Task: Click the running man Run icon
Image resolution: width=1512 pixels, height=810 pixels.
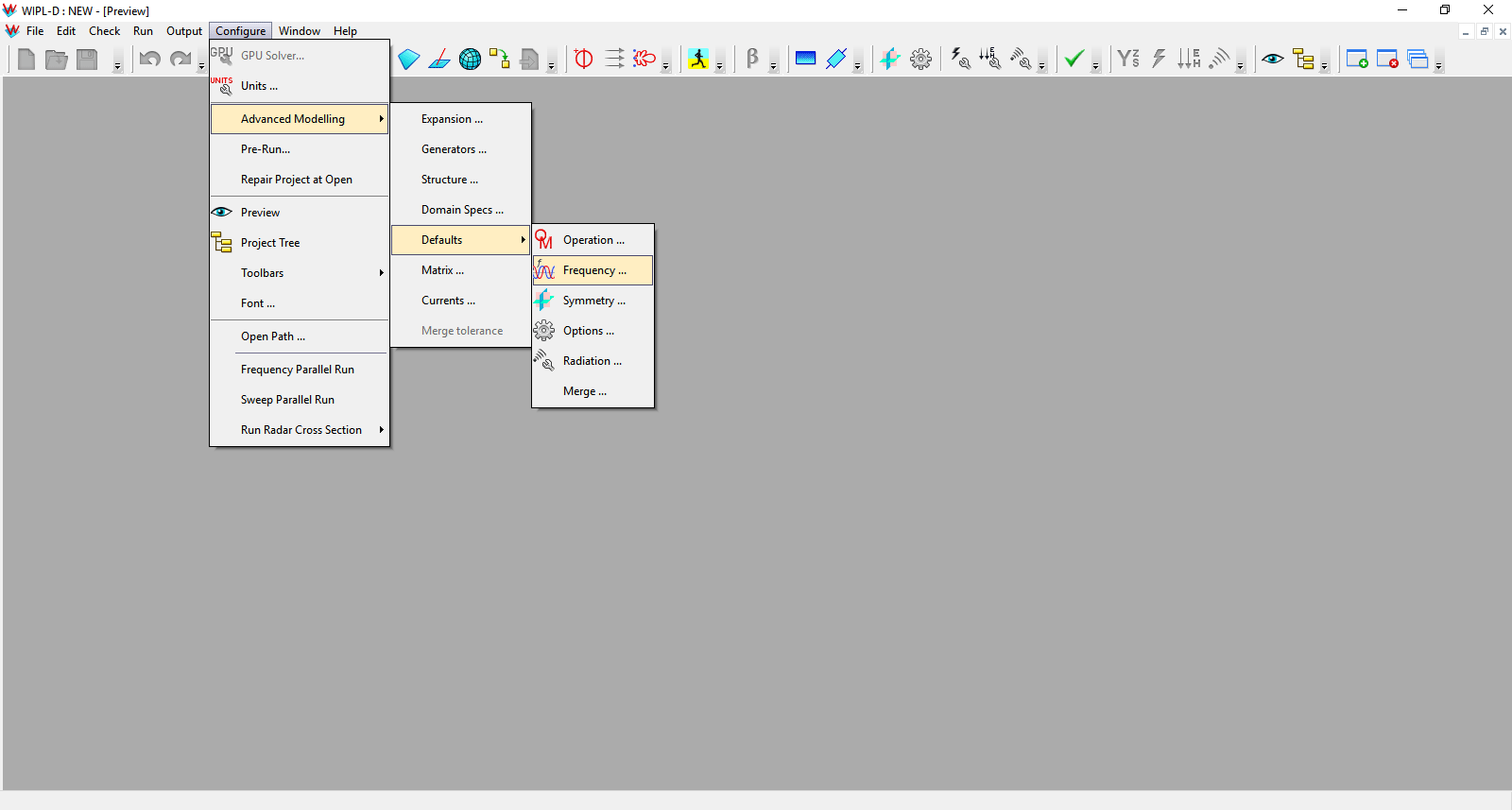Action: pyautogui.click(x=698, y=59)
